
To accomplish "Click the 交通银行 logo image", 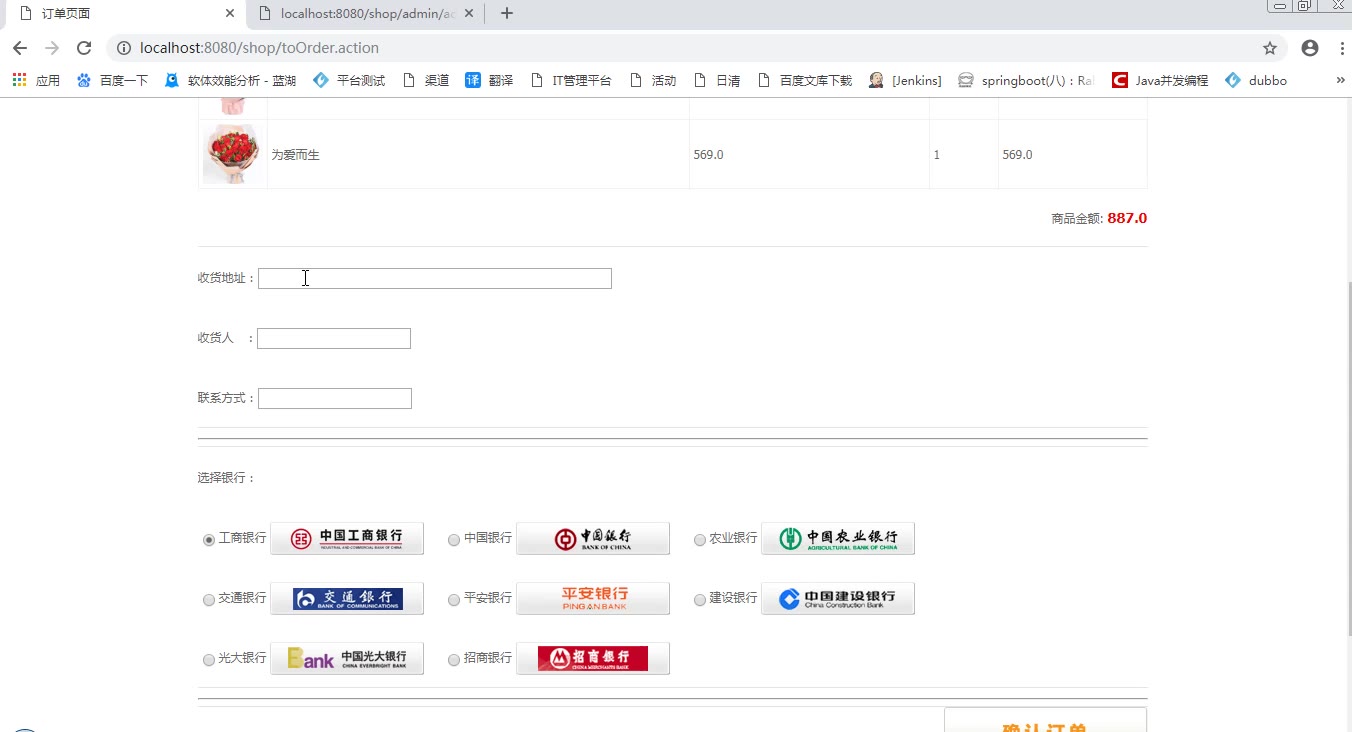I will (347, 598).
